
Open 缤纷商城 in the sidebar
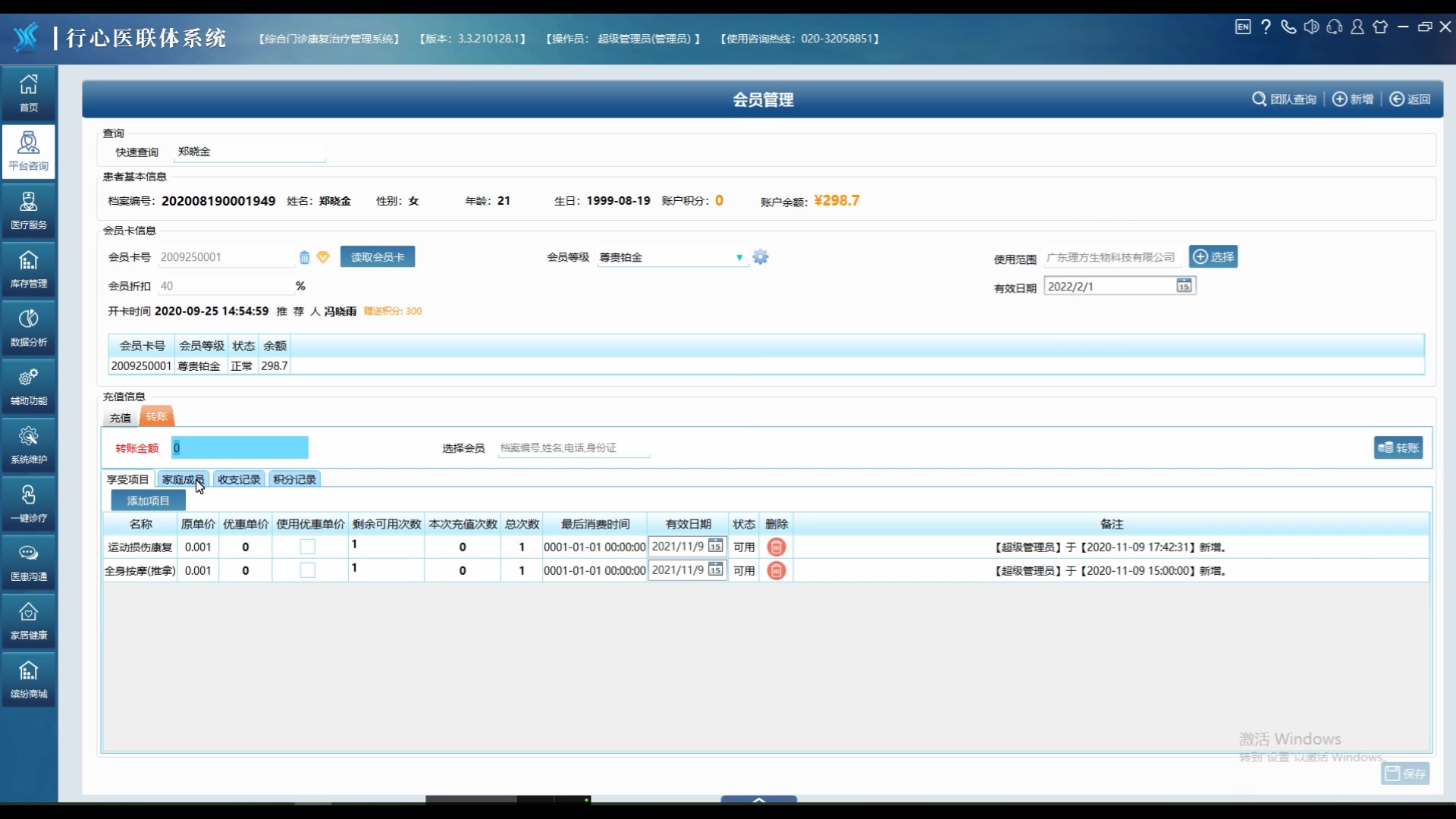tap(29, 679)
